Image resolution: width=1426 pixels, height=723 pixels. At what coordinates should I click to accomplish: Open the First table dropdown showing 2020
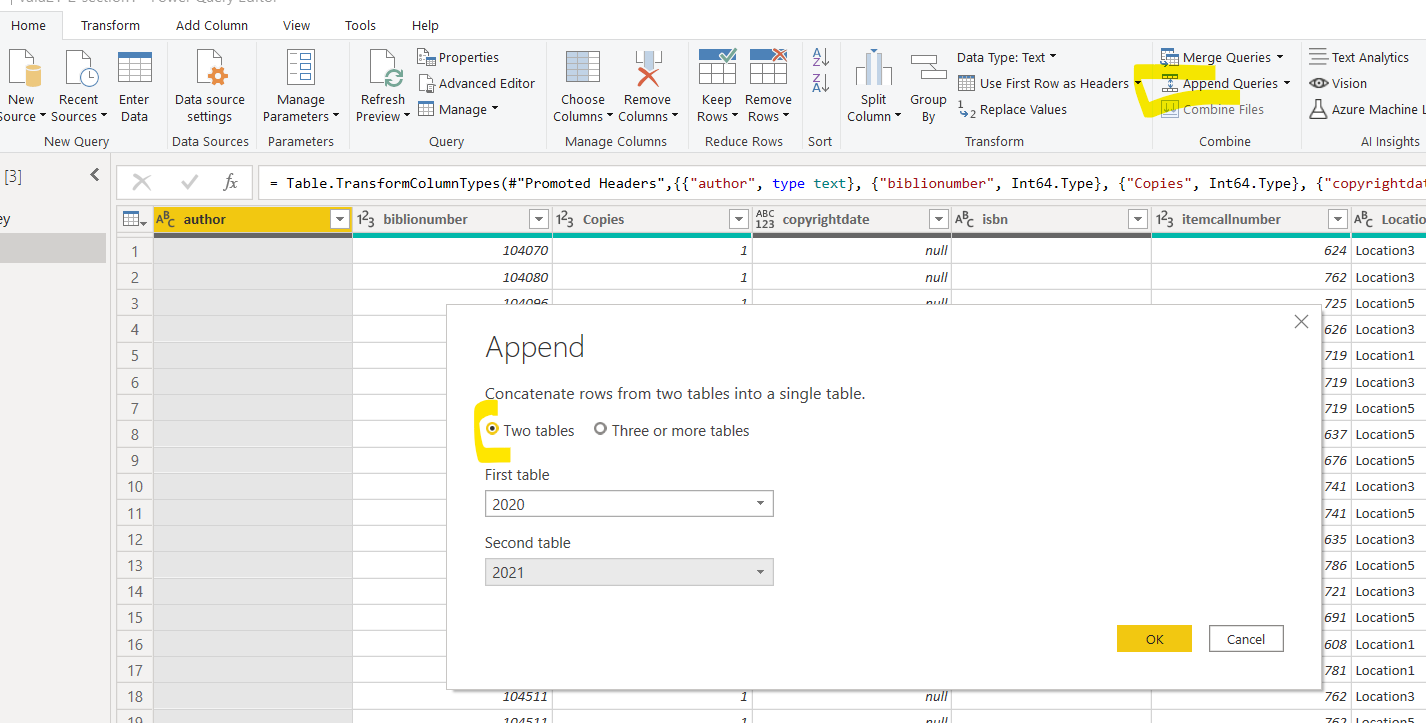click(629, 504)
